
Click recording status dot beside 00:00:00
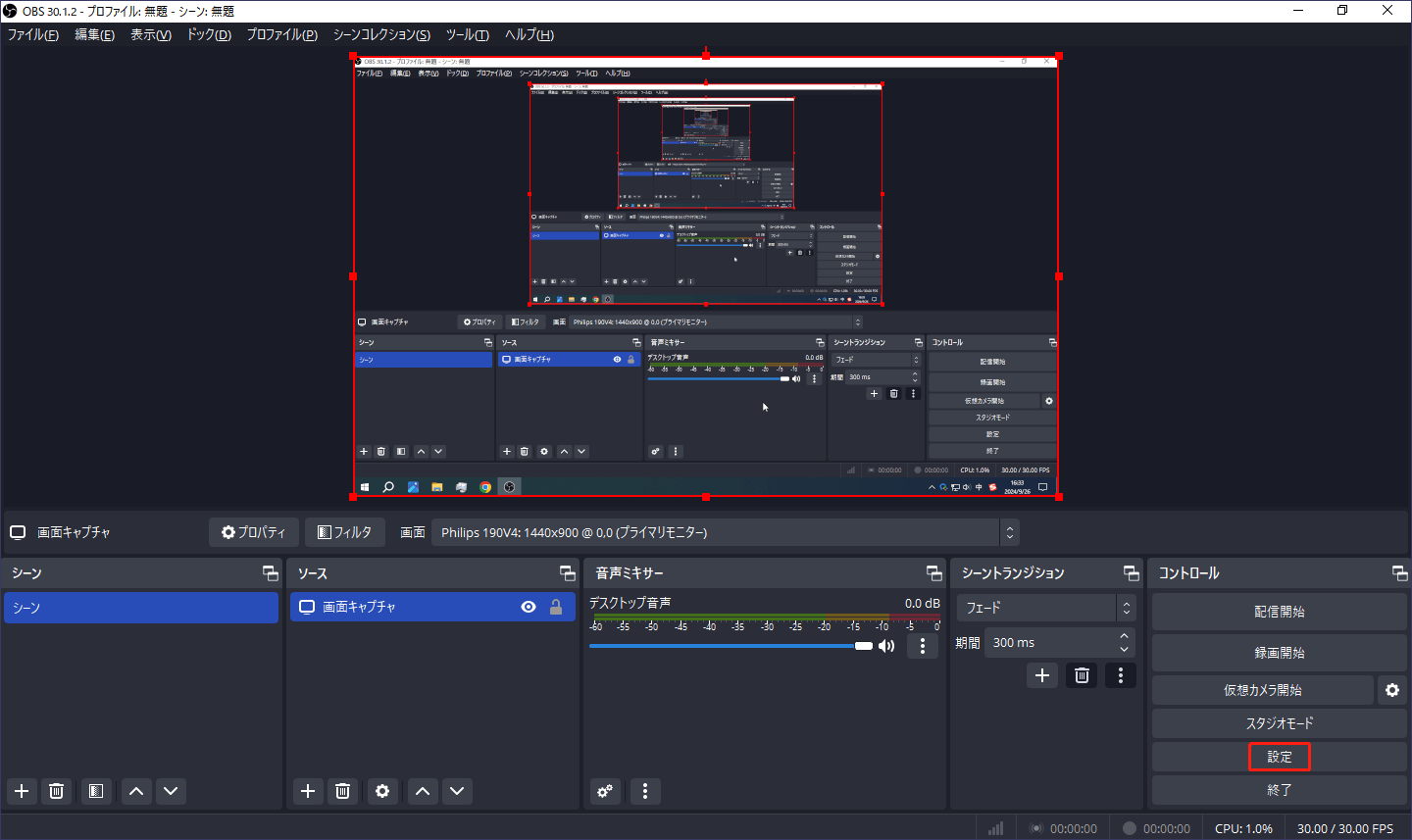[x=1130, y=828]
